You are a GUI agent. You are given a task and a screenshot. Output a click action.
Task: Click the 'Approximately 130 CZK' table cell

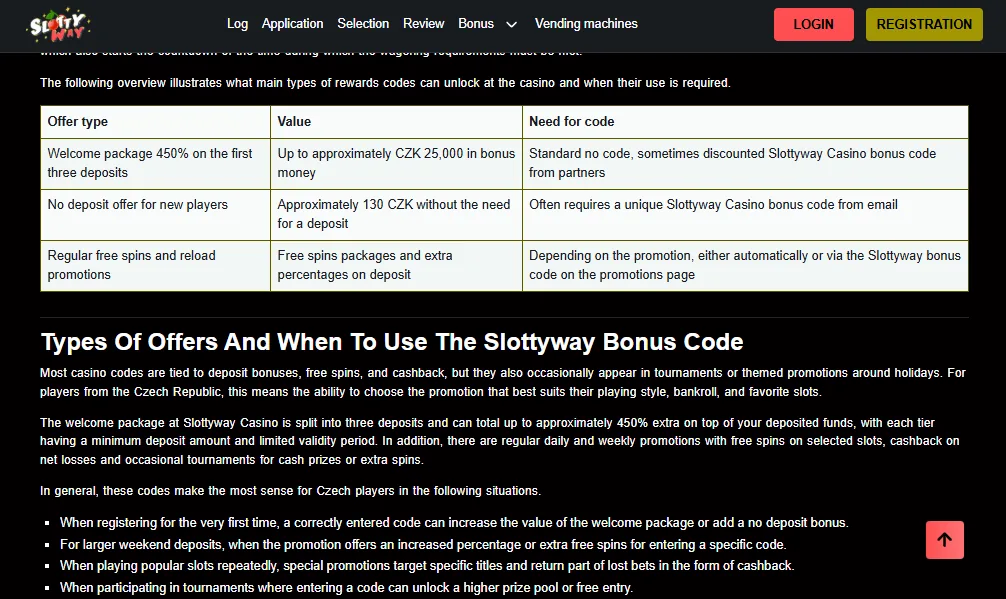[x=396, y=215]
